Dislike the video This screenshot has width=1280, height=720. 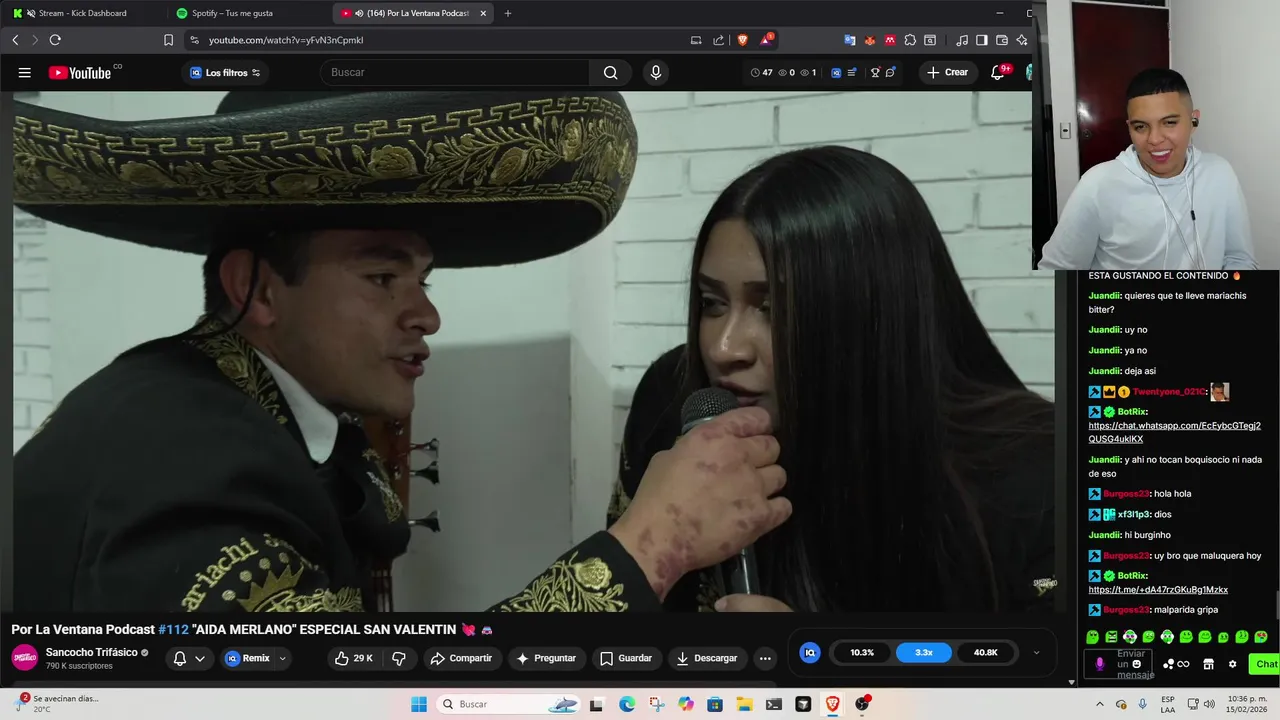pos(399,658)
